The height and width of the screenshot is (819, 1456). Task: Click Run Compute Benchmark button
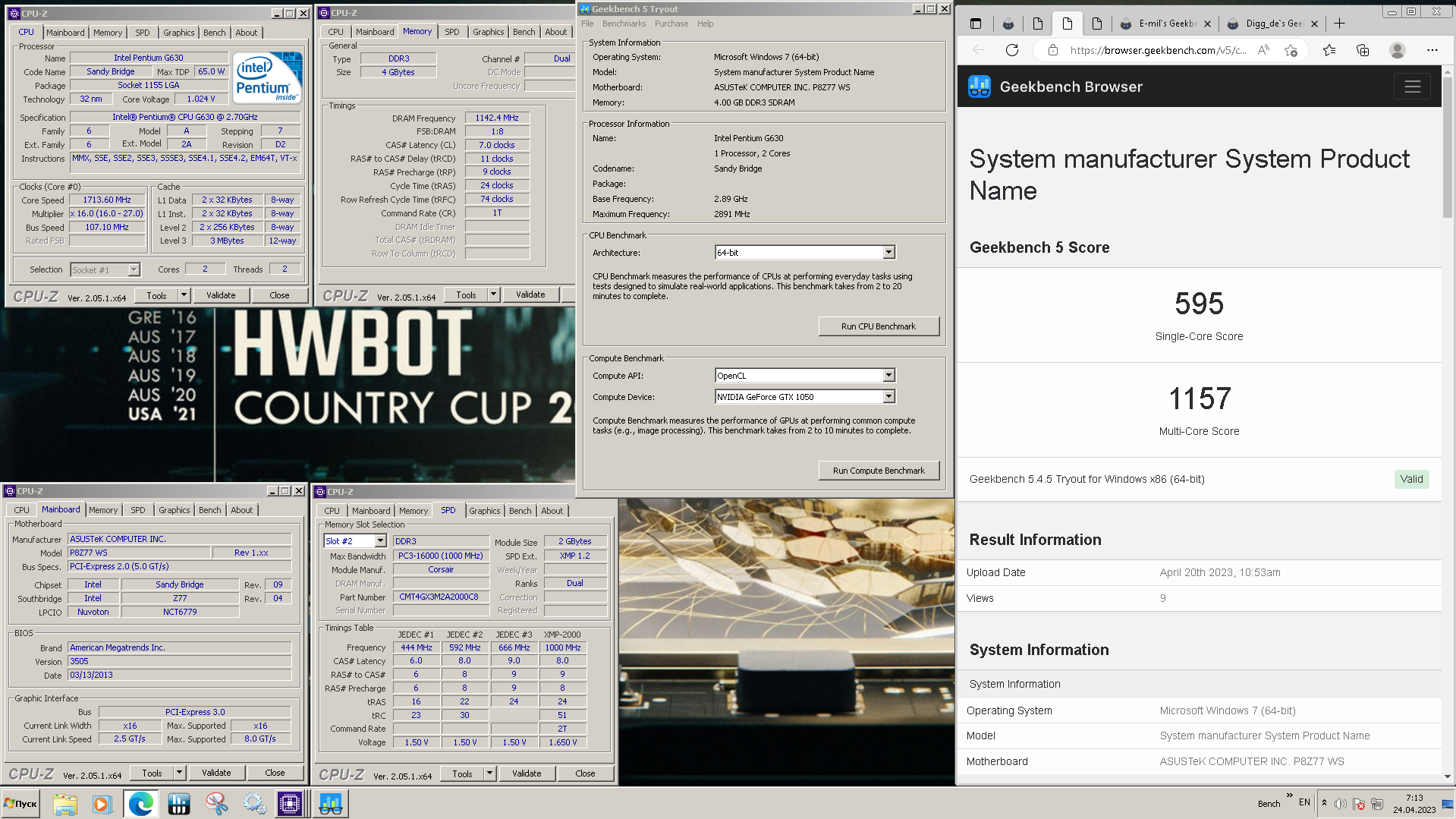coord(879,471)
